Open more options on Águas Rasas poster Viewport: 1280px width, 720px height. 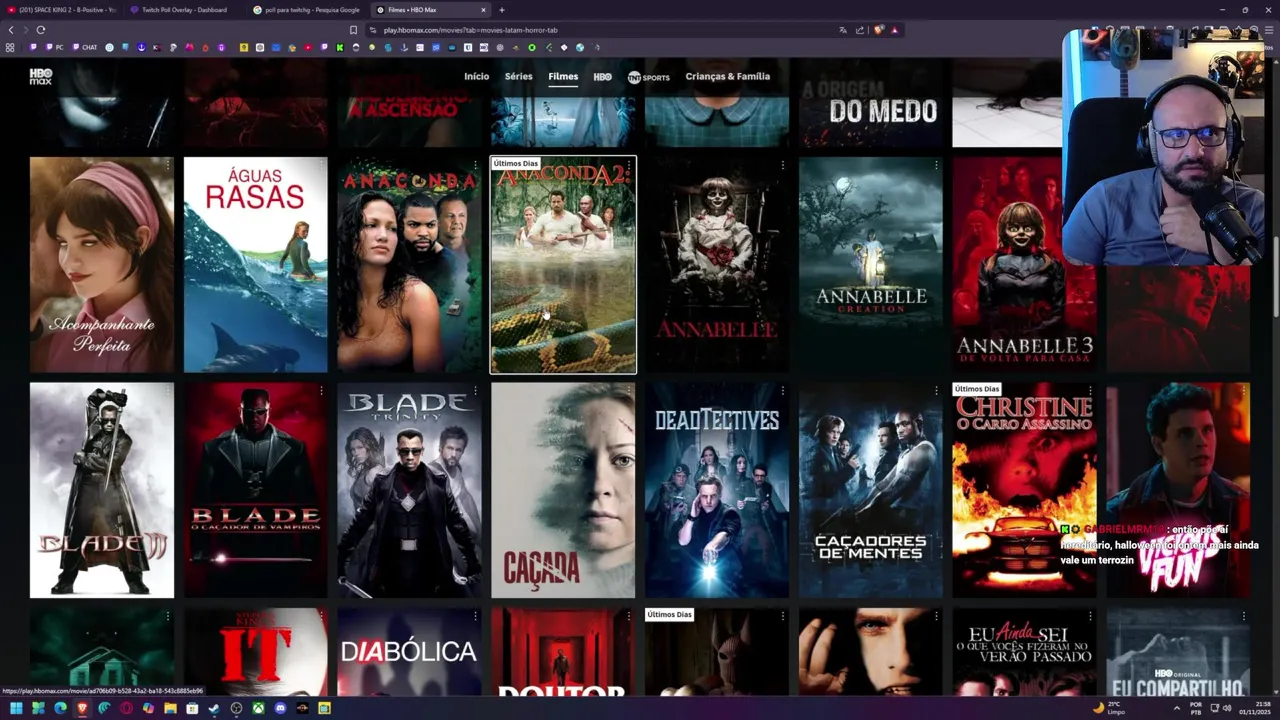321,165
